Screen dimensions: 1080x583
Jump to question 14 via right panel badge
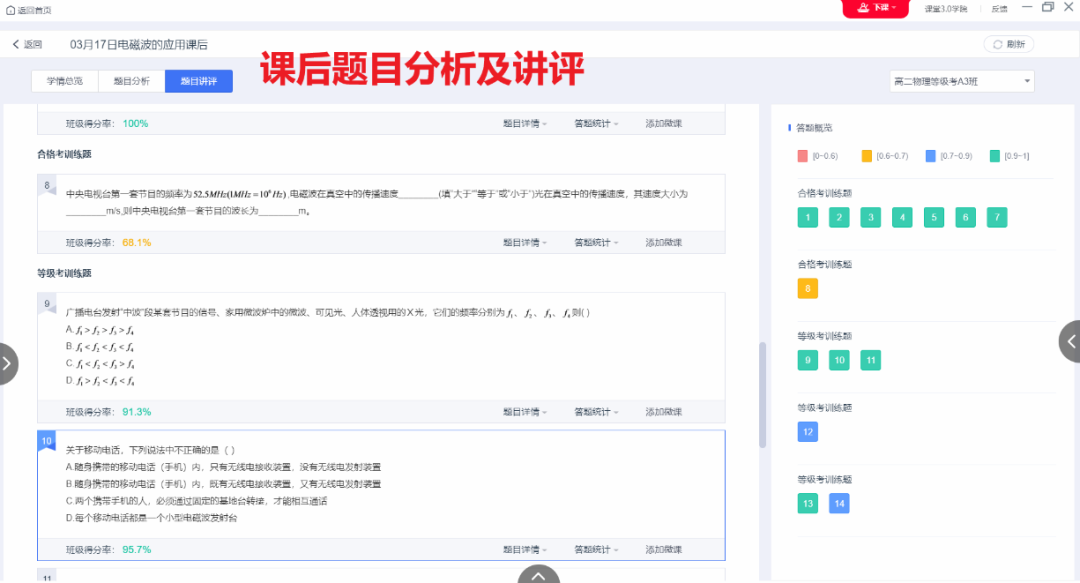coord(838,503)
